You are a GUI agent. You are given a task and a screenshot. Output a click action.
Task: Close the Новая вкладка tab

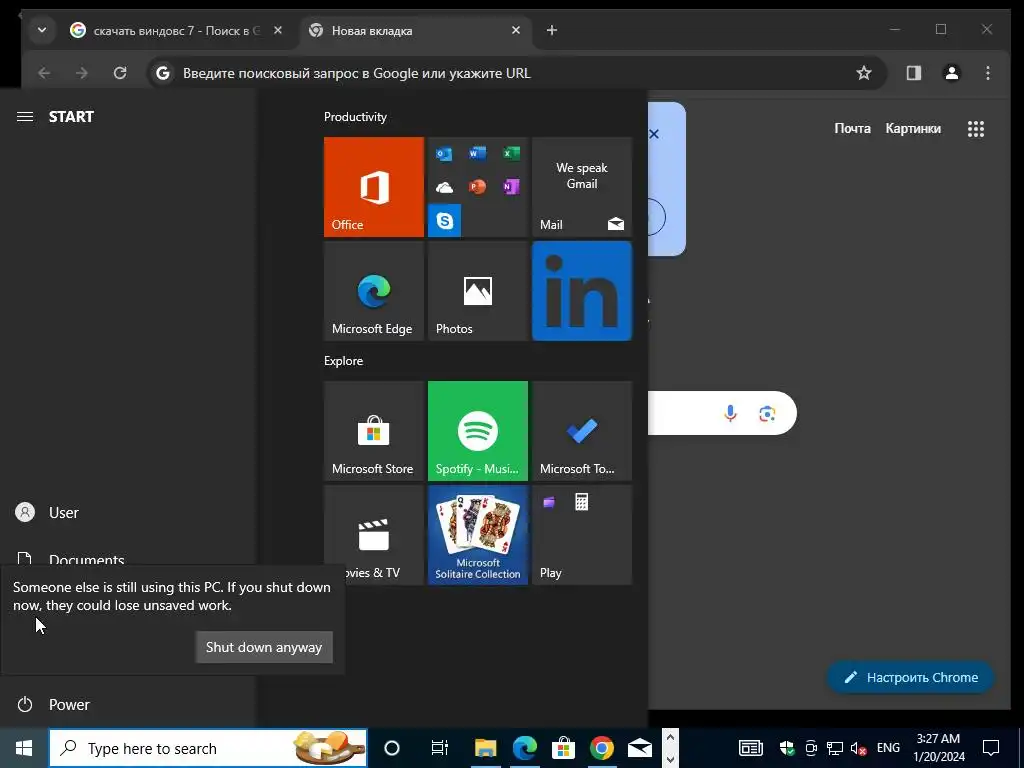[516, 30]
